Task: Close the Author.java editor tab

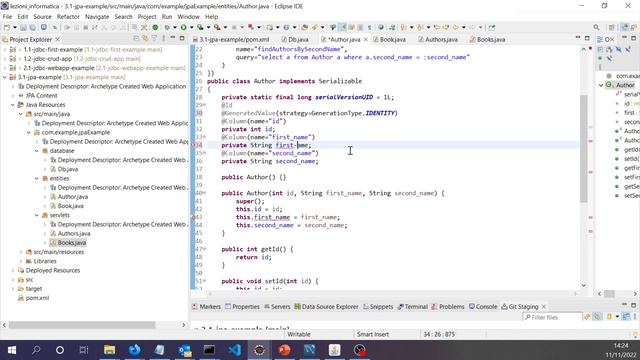Action: [x=366, y=40]
